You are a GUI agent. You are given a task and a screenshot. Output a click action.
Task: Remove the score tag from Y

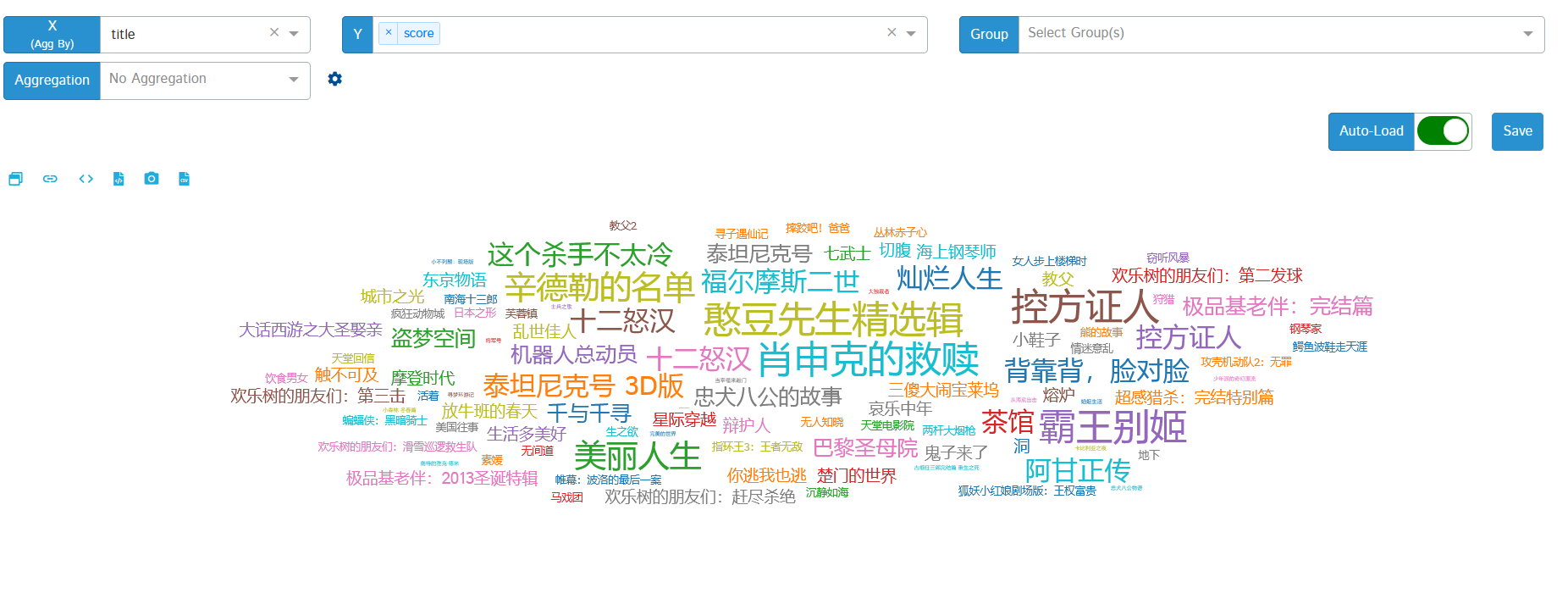388,32
